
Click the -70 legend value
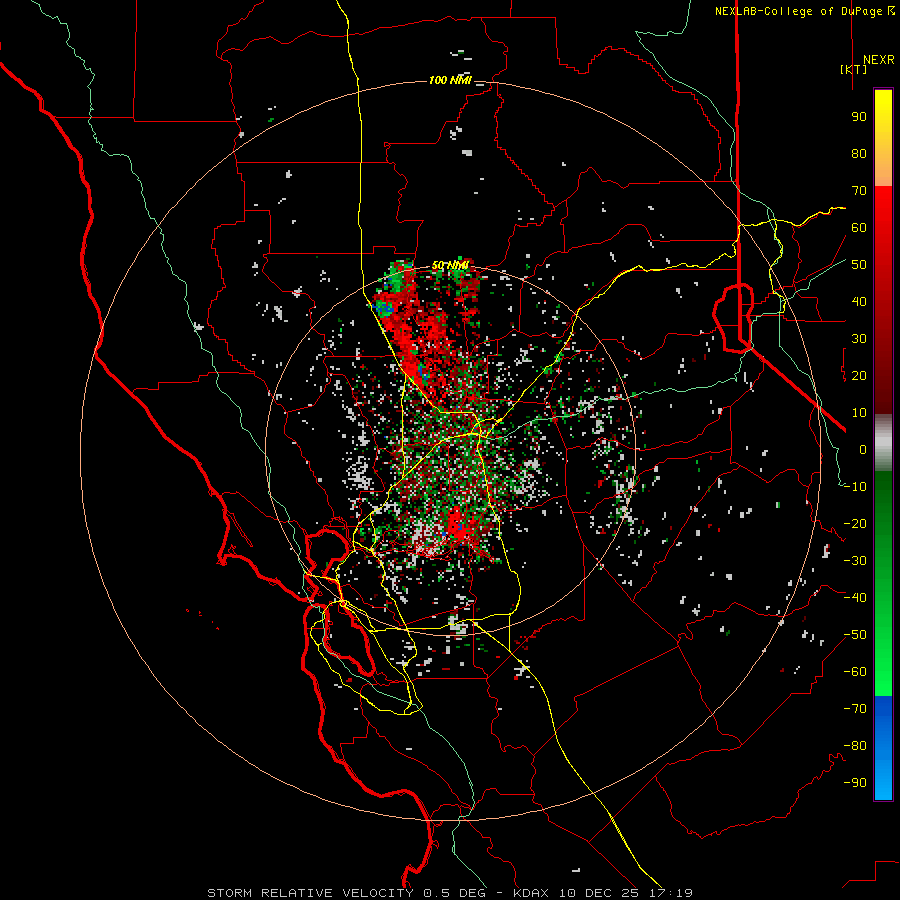[855, 709]
